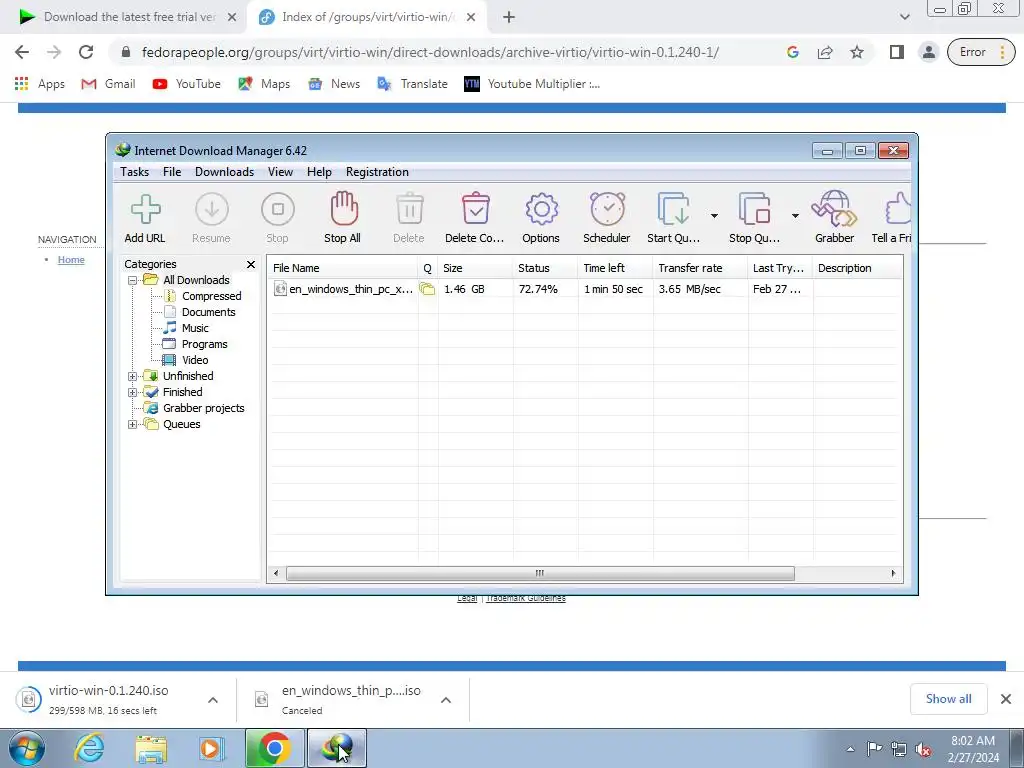Select the Music category
1024x768 pixels.
pyautogui.click(x=195, y=328)
